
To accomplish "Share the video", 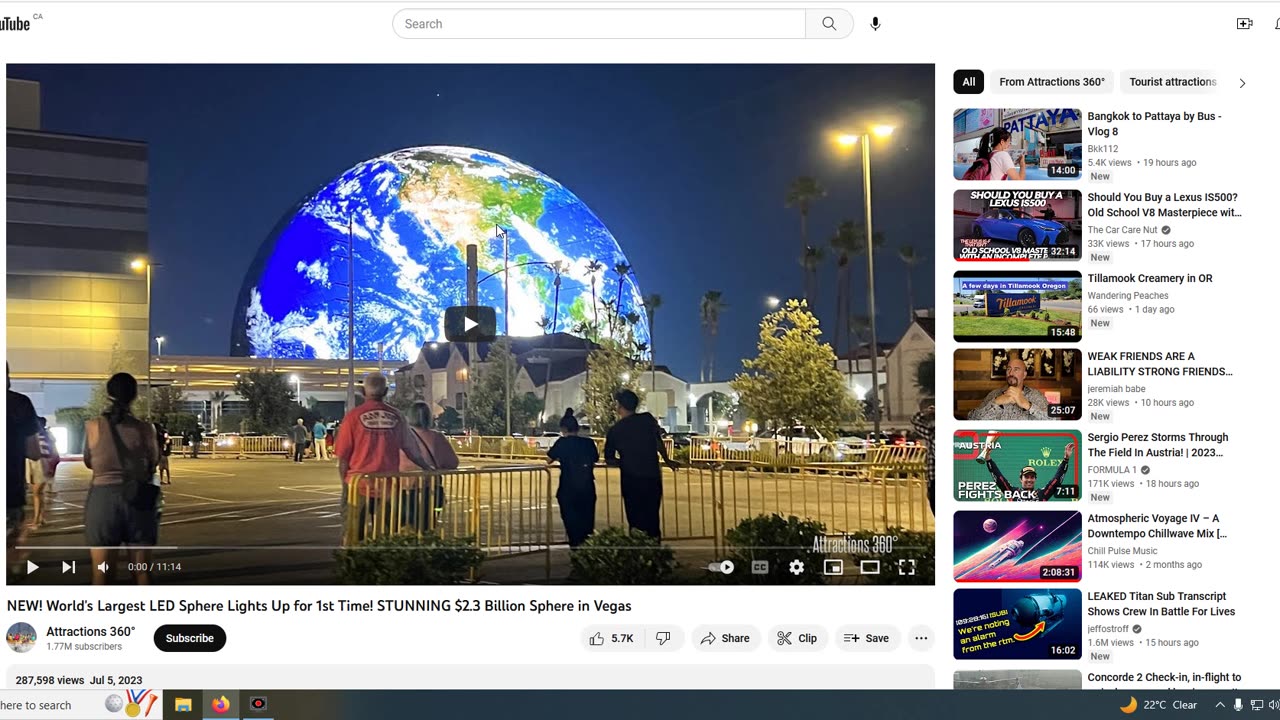I will coord(726,638).
